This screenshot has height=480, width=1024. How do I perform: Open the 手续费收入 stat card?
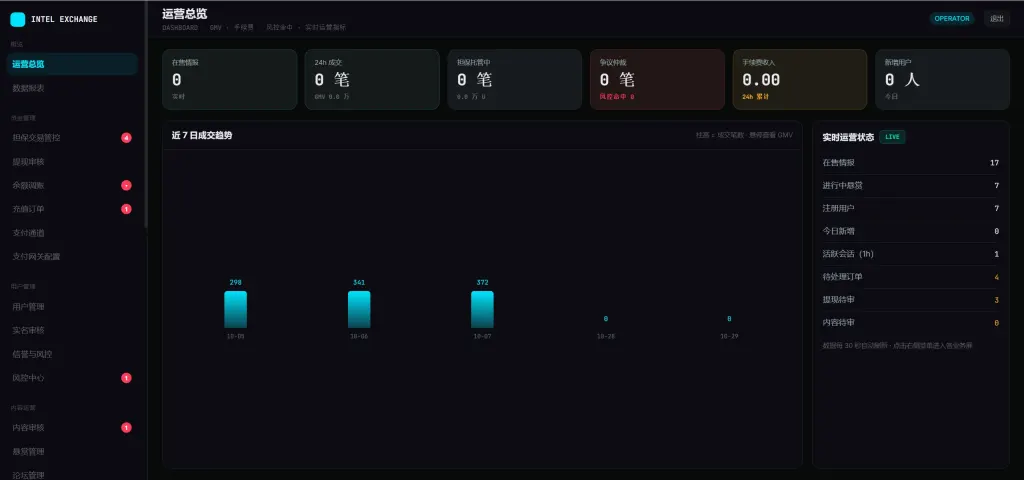(800, 80)
